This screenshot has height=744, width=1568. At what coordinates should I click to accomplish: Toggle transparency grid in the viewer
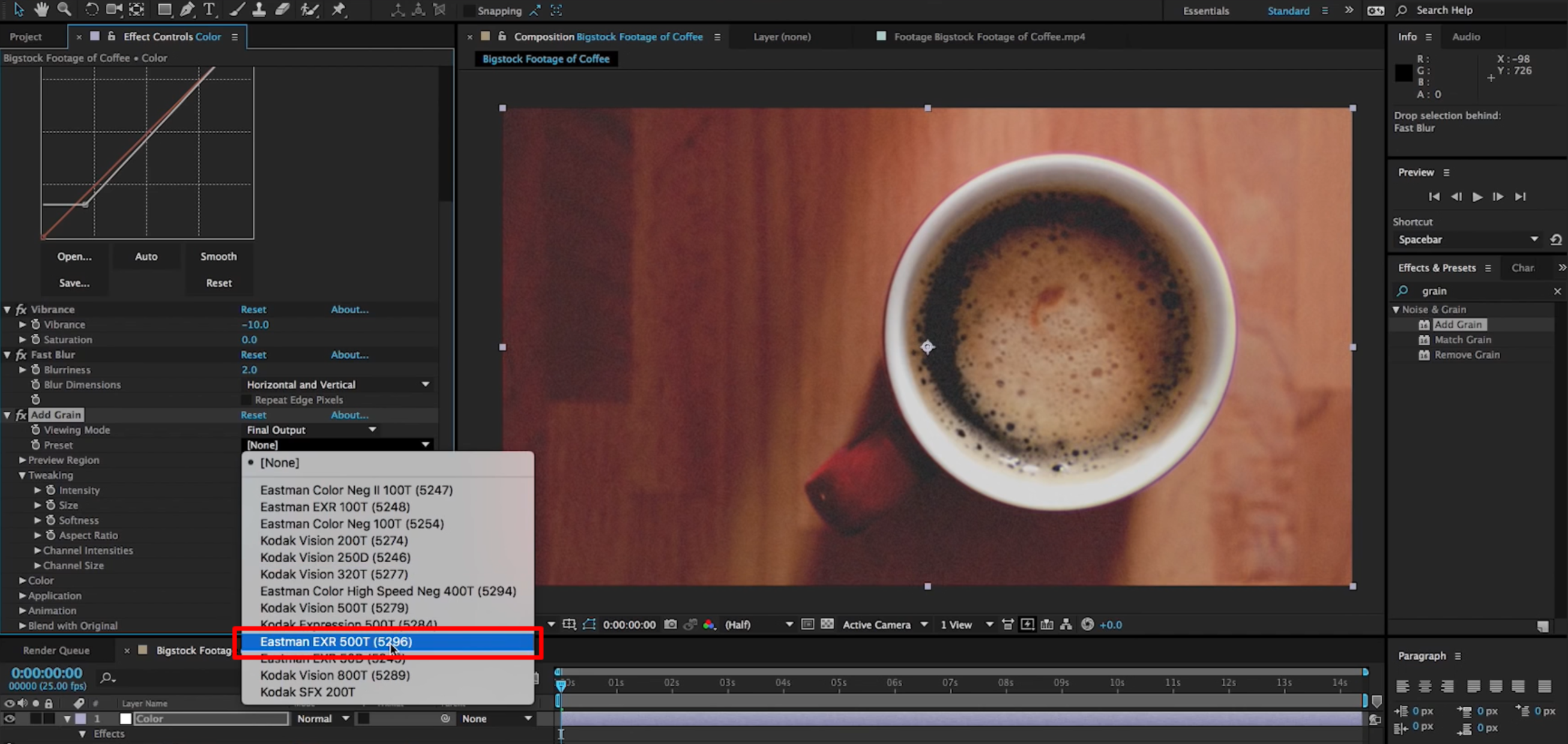point(827,624)
